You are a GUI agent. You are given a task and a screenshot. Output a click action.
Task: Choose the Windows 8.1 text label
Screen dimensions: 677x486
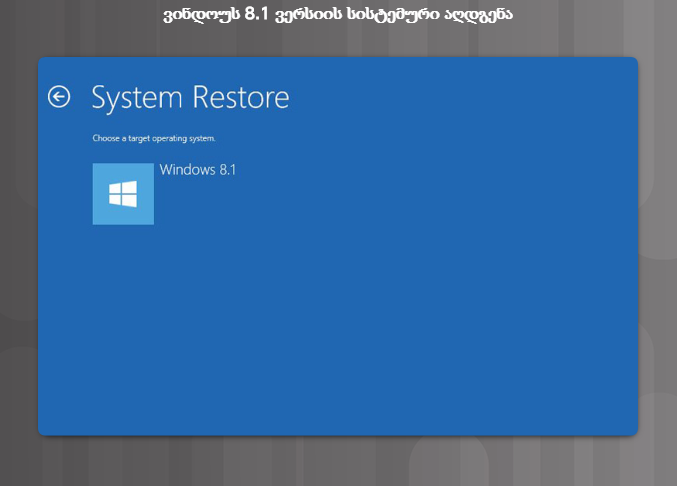[x=198, y=170]
